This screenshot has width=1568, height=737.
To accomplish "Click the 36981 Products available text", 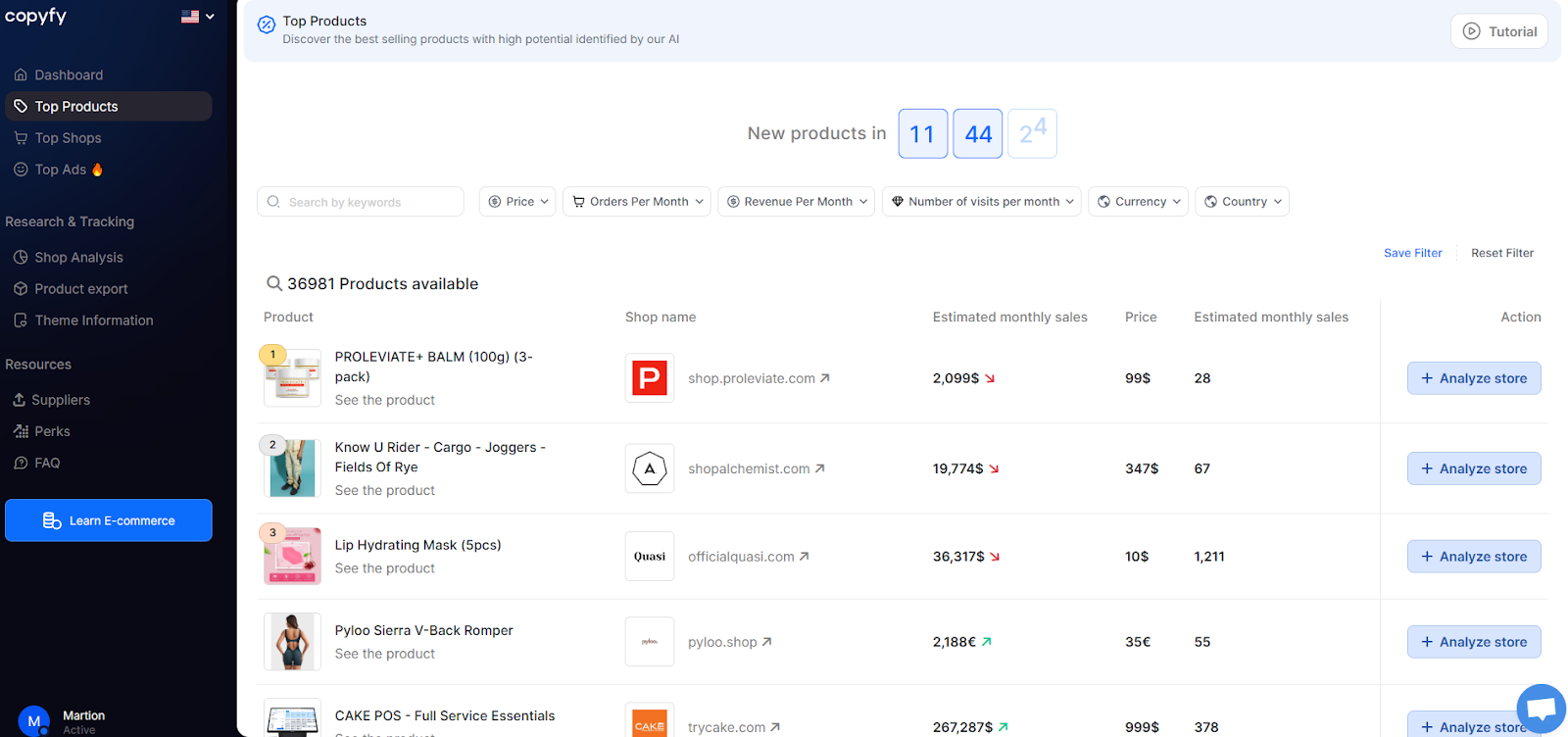I will pos(382,283).
